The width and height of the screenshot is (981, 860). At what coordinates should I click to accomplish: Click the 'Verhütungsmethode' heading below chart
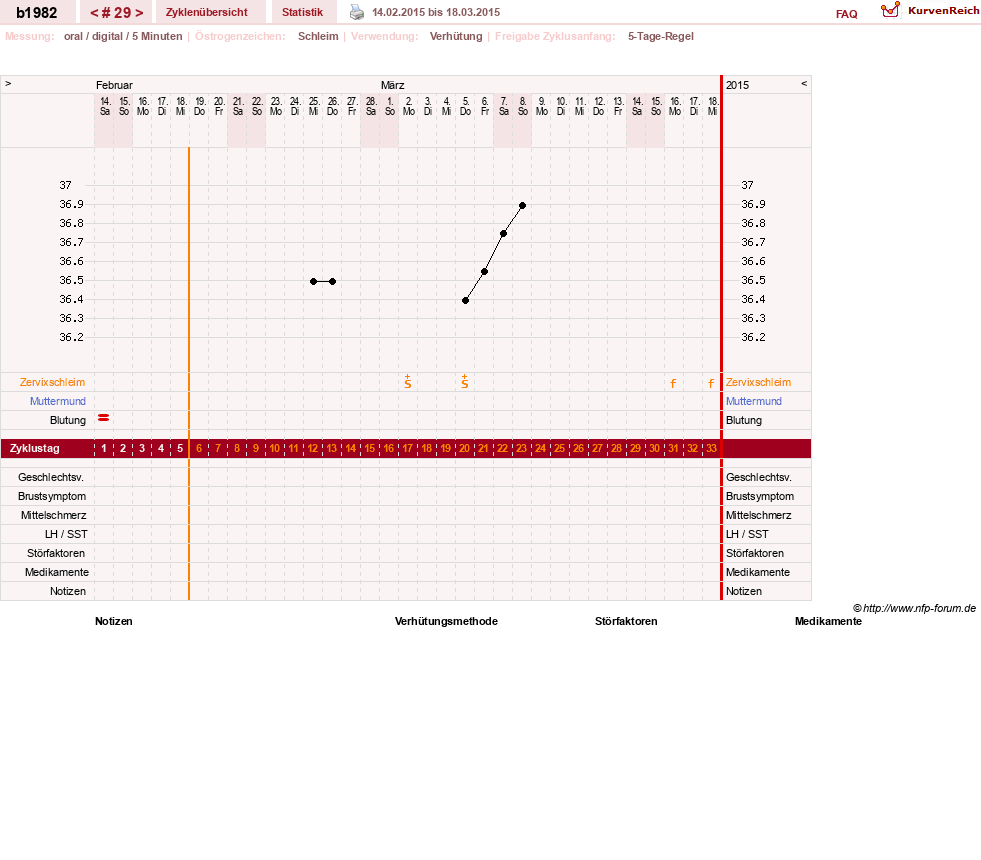pos(446,621)
